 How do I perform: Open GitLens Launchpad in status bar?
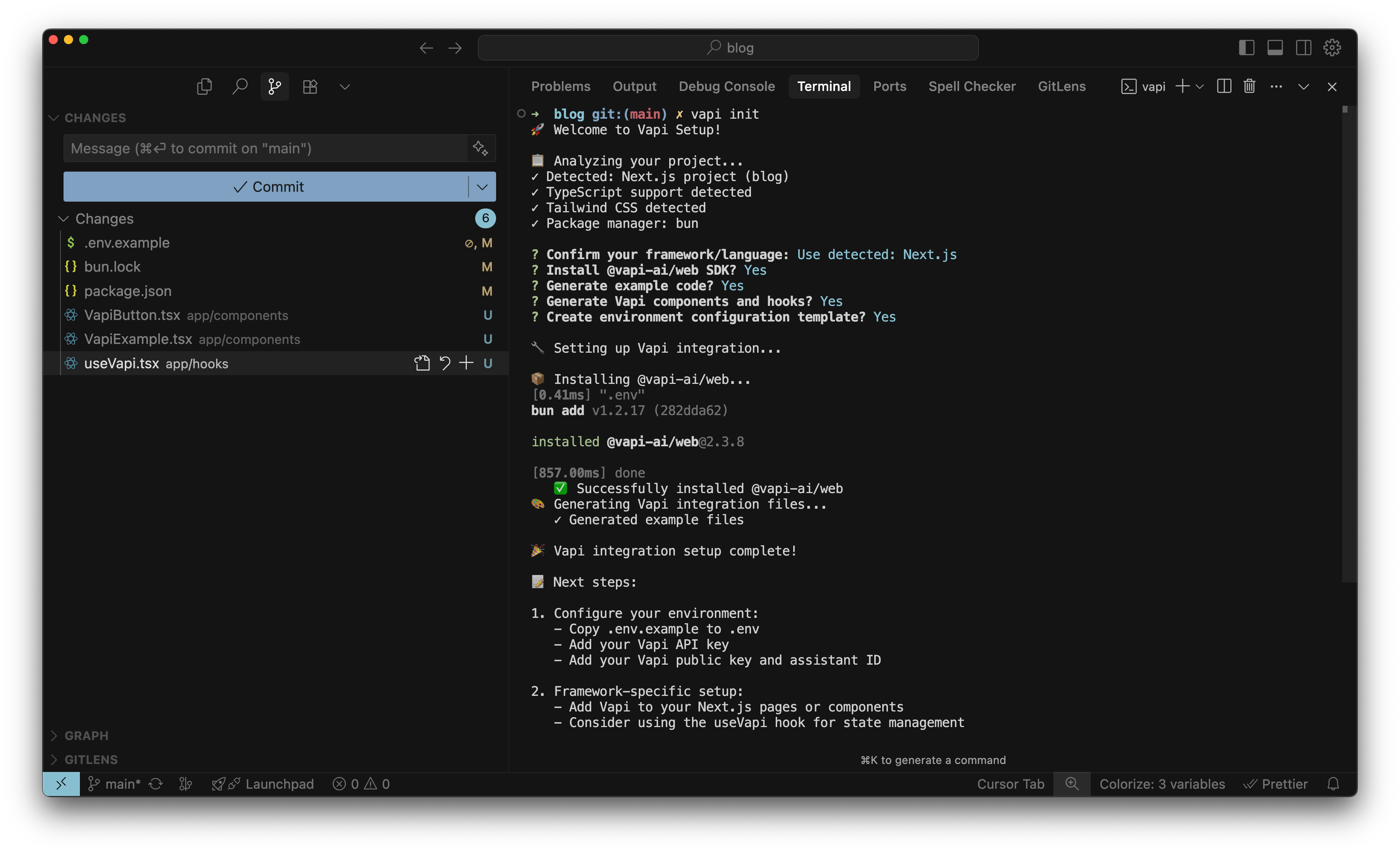click(262, 784)
